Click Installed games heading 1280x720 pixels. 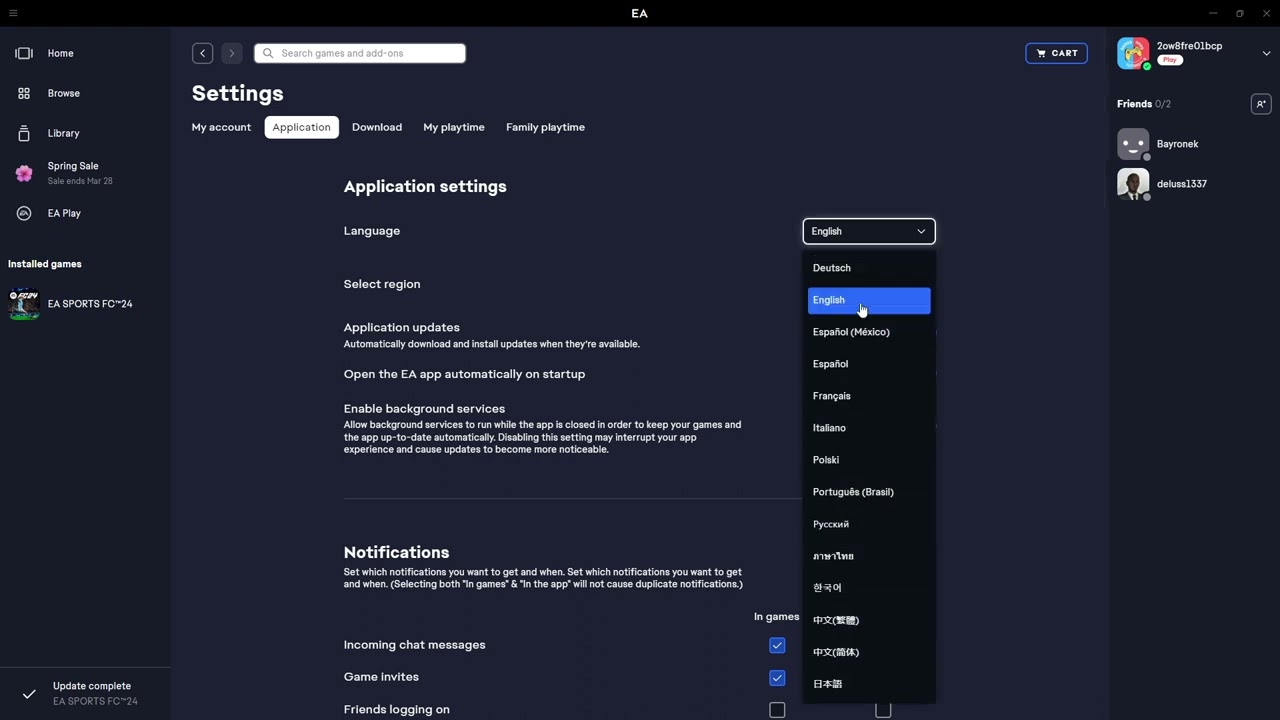(45, 264)
